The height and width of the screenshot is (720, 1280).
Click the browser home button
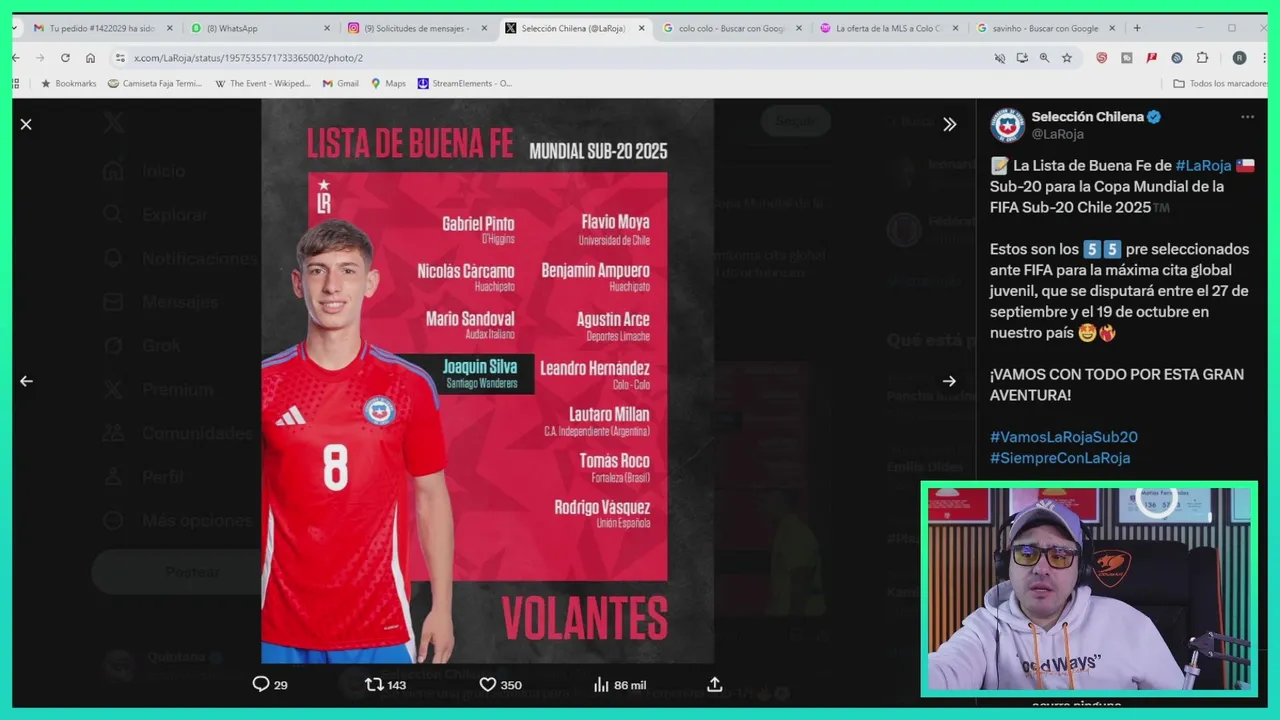[90, 58]
